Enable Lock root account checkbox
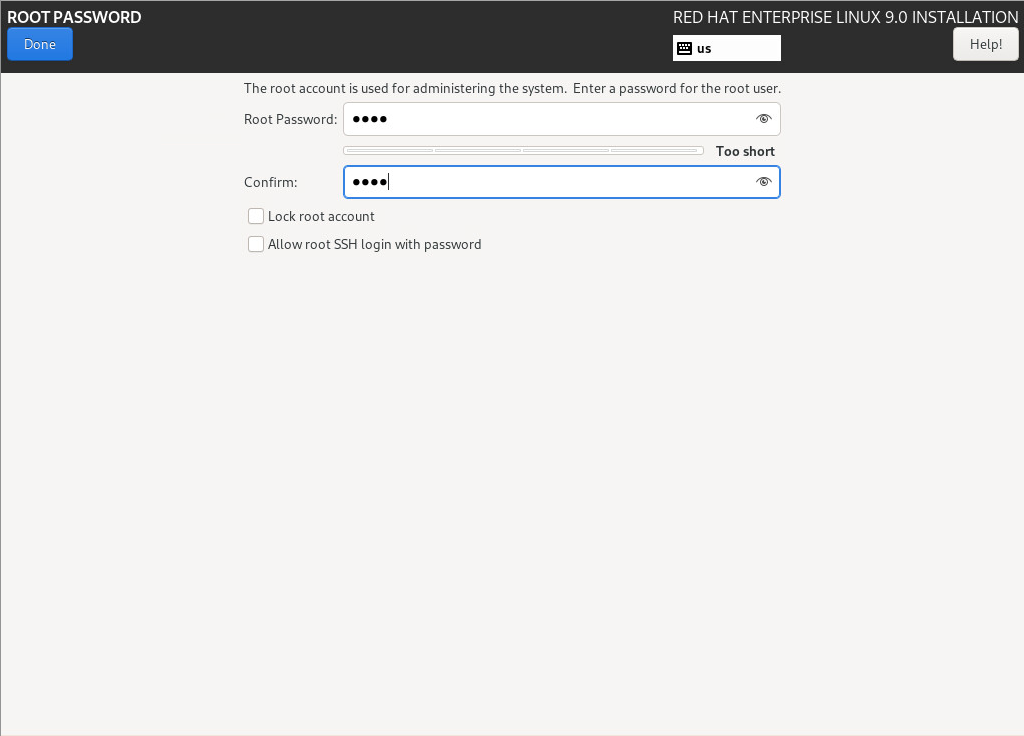The height and width of the screenshot is (736, 1024). (256, 216)
